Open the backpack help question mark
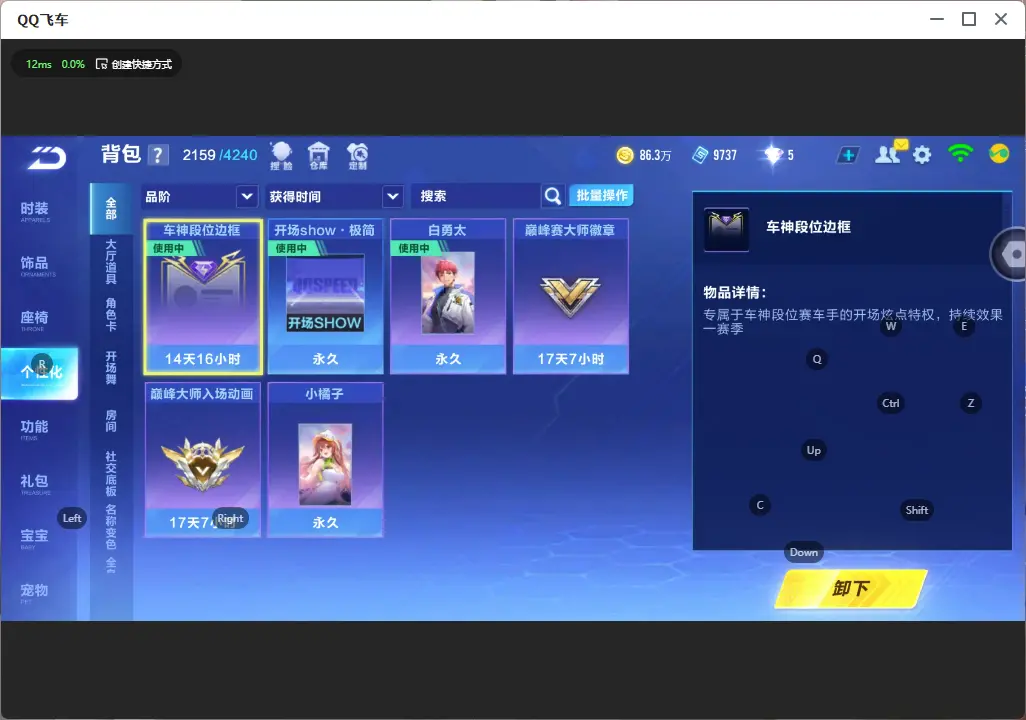The width and height of the screenshot is (1026, 720). [x=158, y=155]
